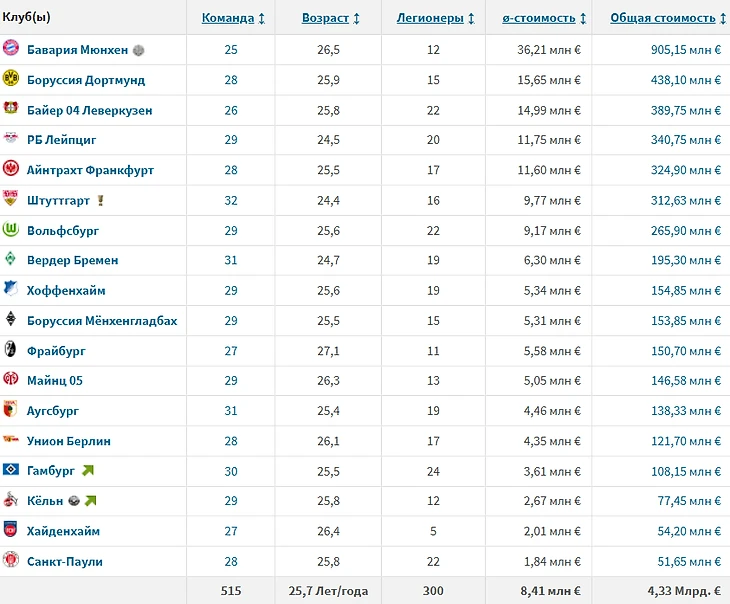
Task: Click St. Pauli's total value 51,65 млн €
Action: click(689, 561)
